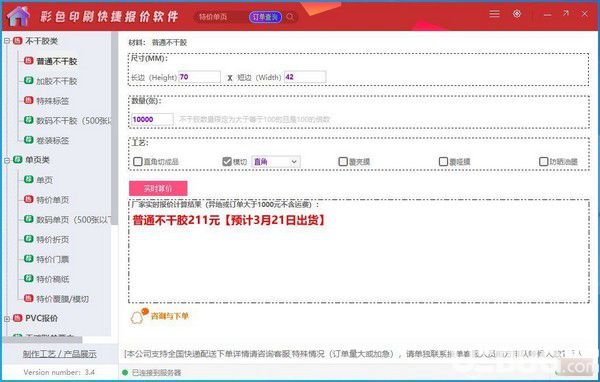Screen dimensions: 600x382
Task: Open the 直角 die-cut shape dropdown
Action: (276, 162)
